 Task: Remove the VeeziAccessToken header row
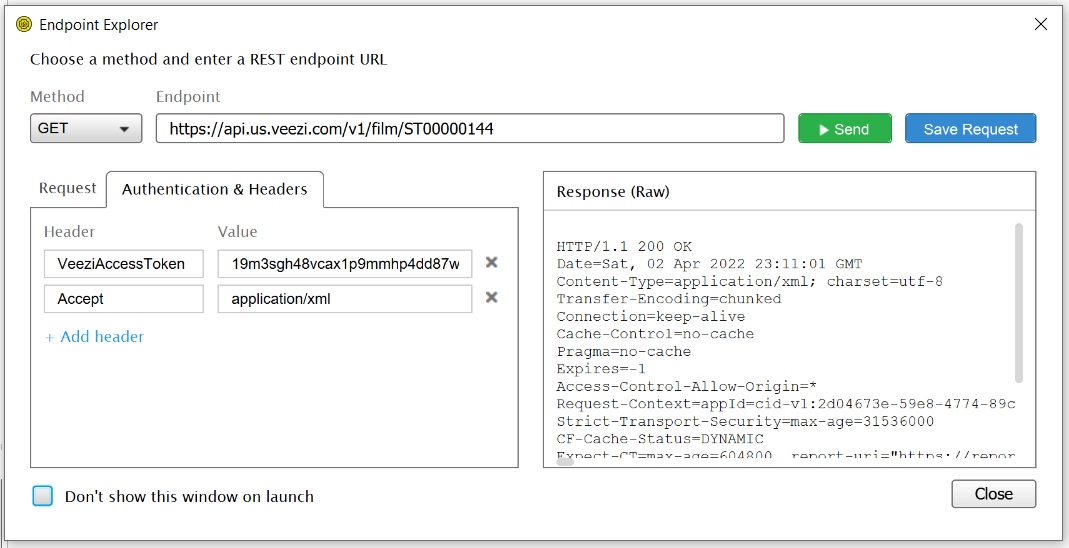[x=491, y=262]
